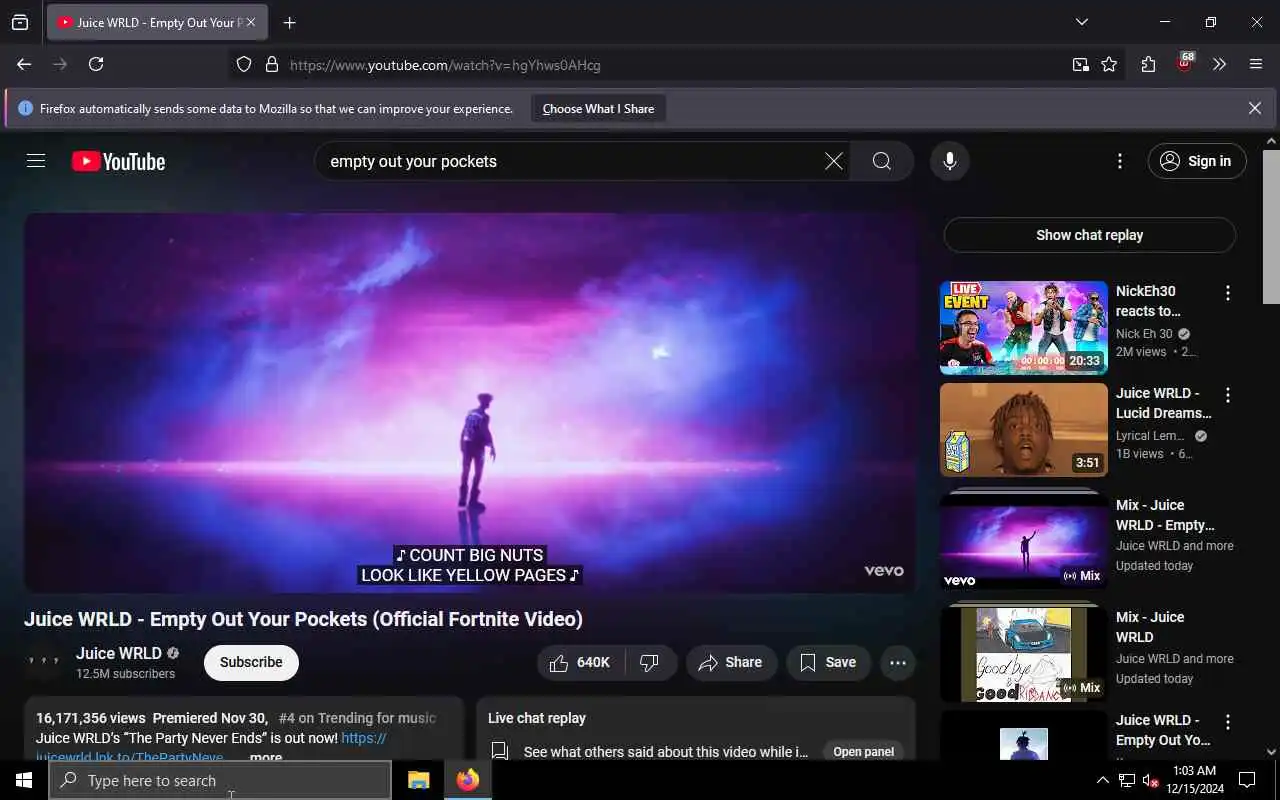The width and height of the screenshot is (1280, 800).
Task: Open network status tray icon
Action: tap(1127, 780)
